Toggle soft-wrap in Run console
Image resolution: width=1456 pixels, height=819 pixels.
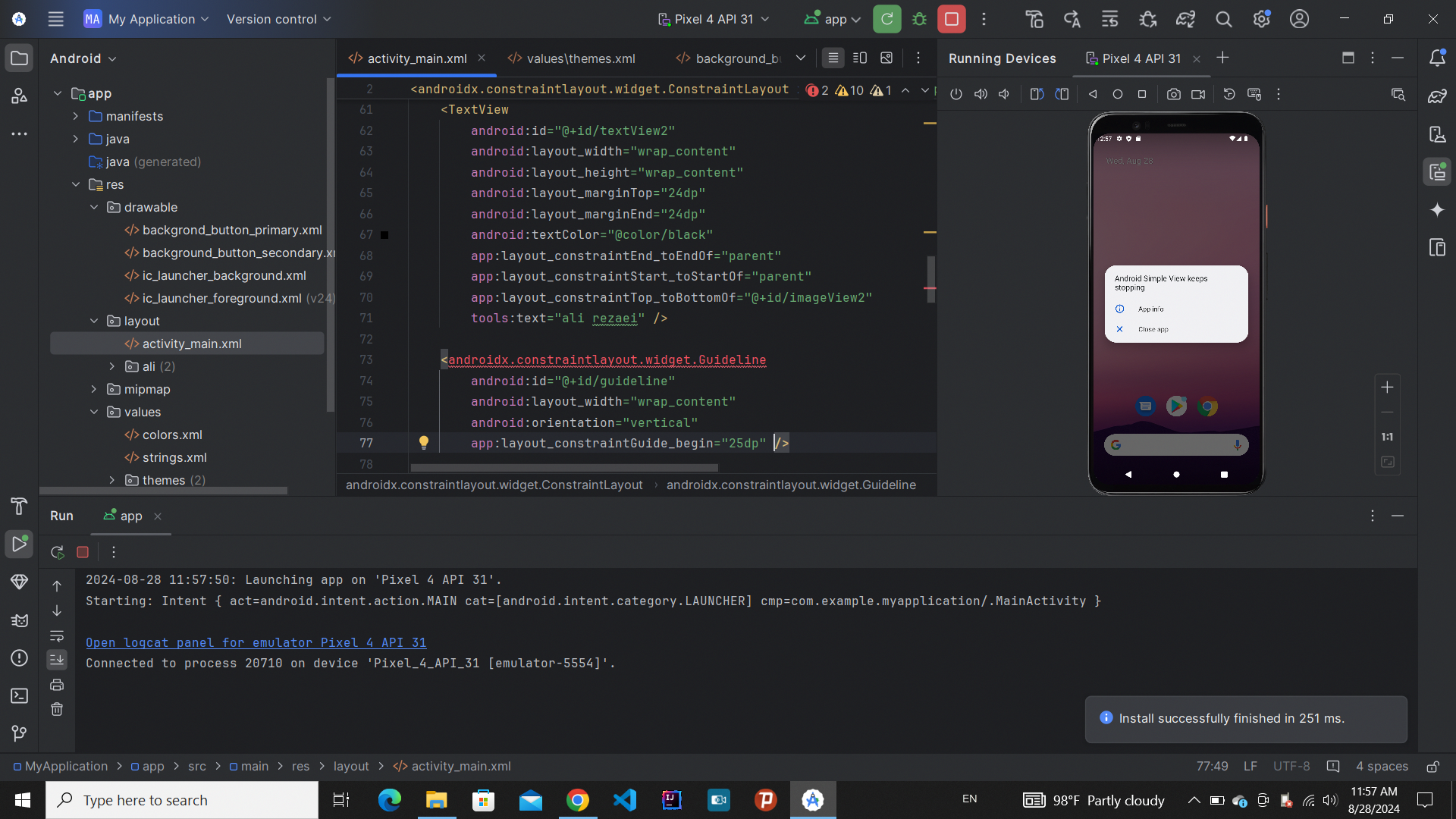57,635
